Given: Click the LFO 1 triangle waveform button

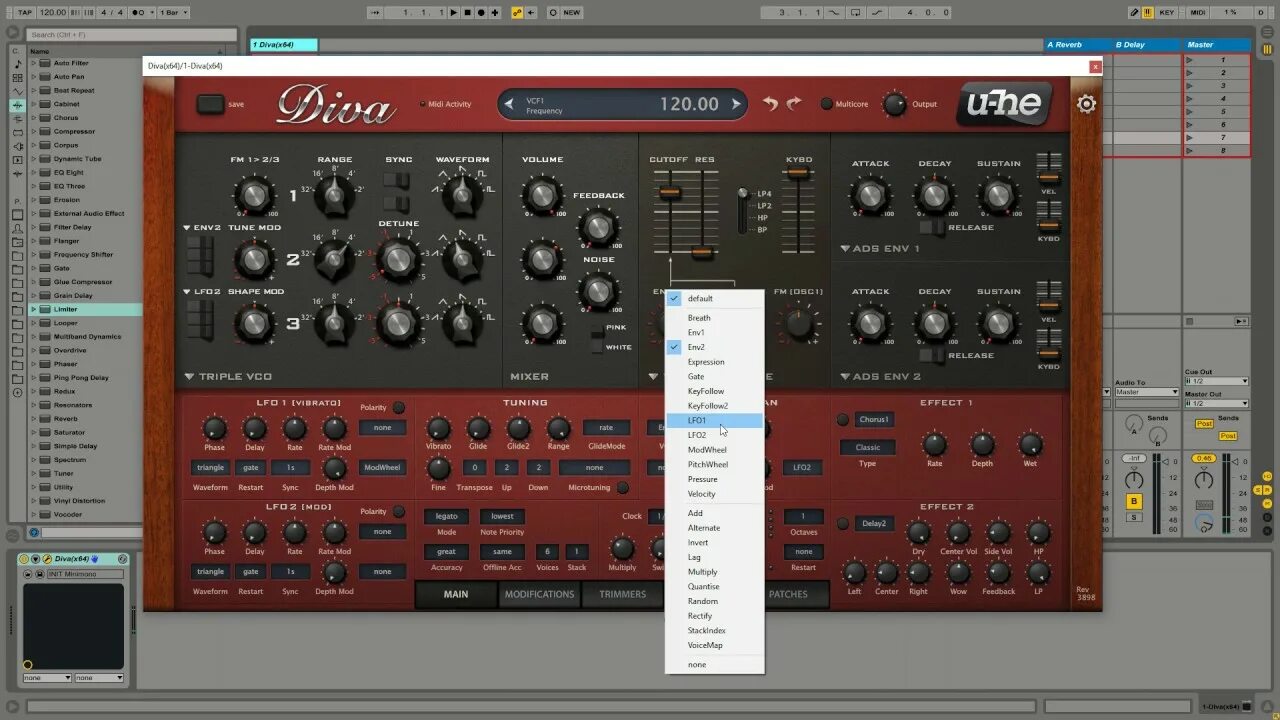Looking at the screenshot, I should 210,467.
